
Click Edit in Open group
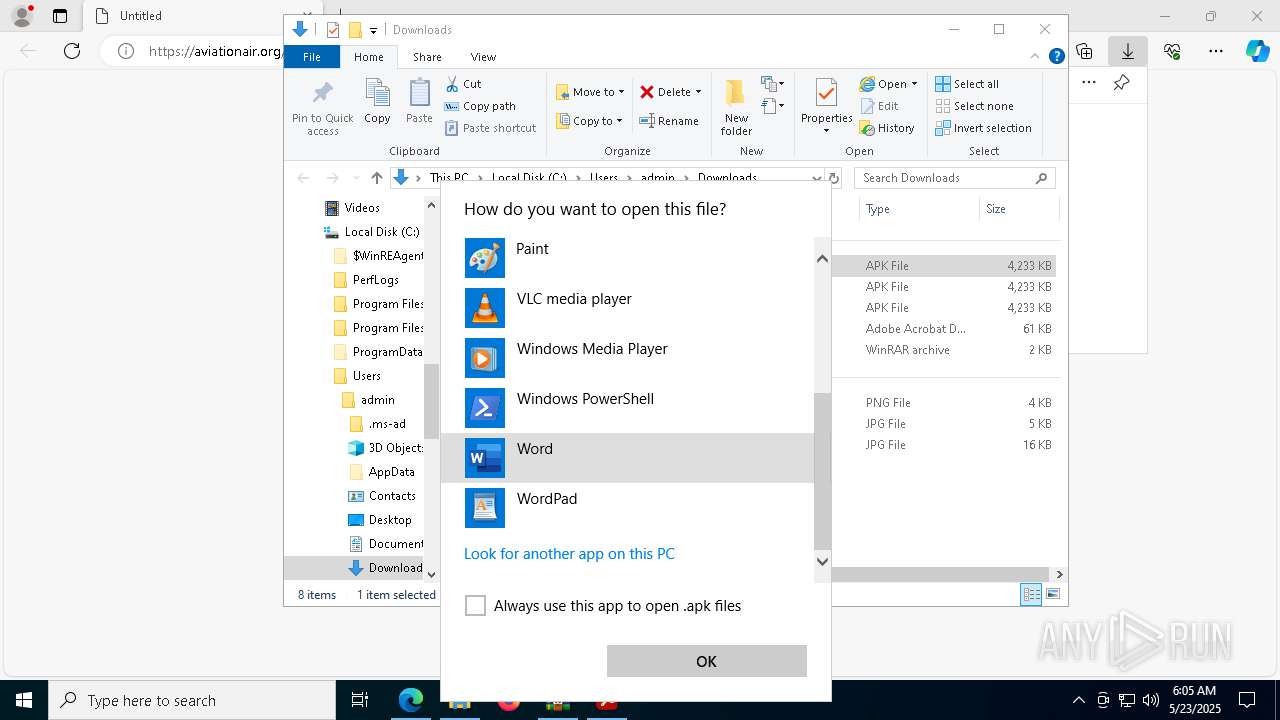click(x=879, y=106)
